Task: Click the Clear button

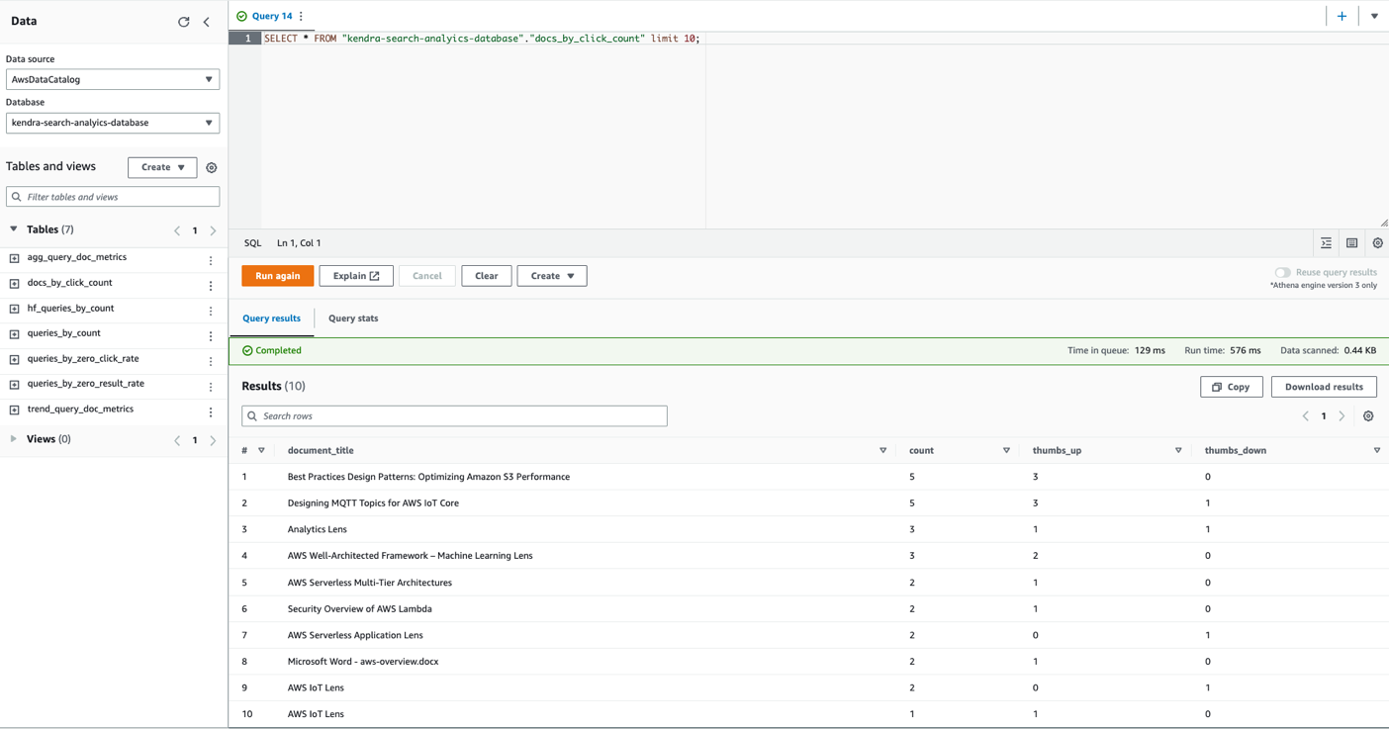Action: 486,276
